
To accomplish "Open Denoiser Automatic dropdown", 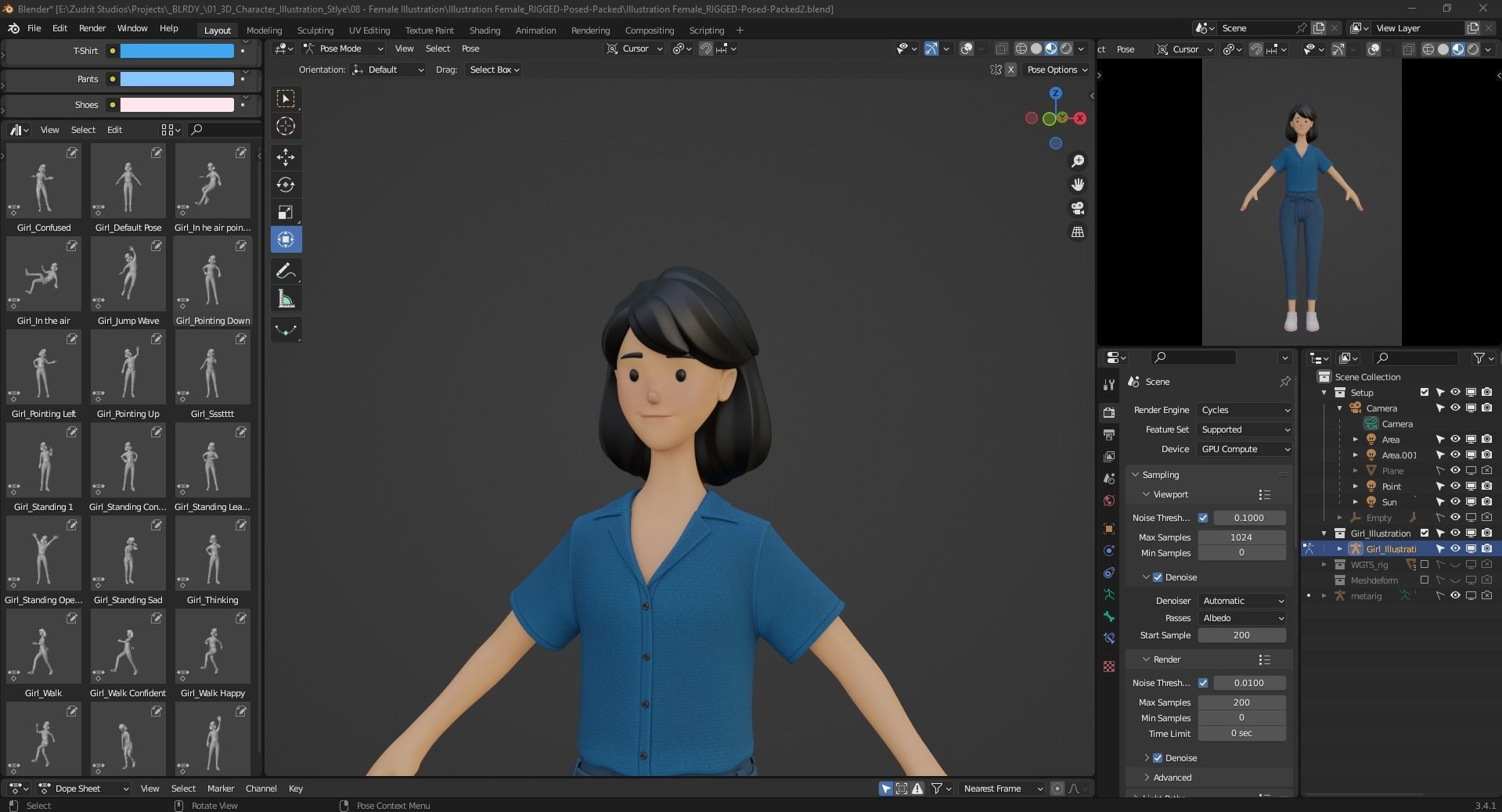I will click(1242, 601).
